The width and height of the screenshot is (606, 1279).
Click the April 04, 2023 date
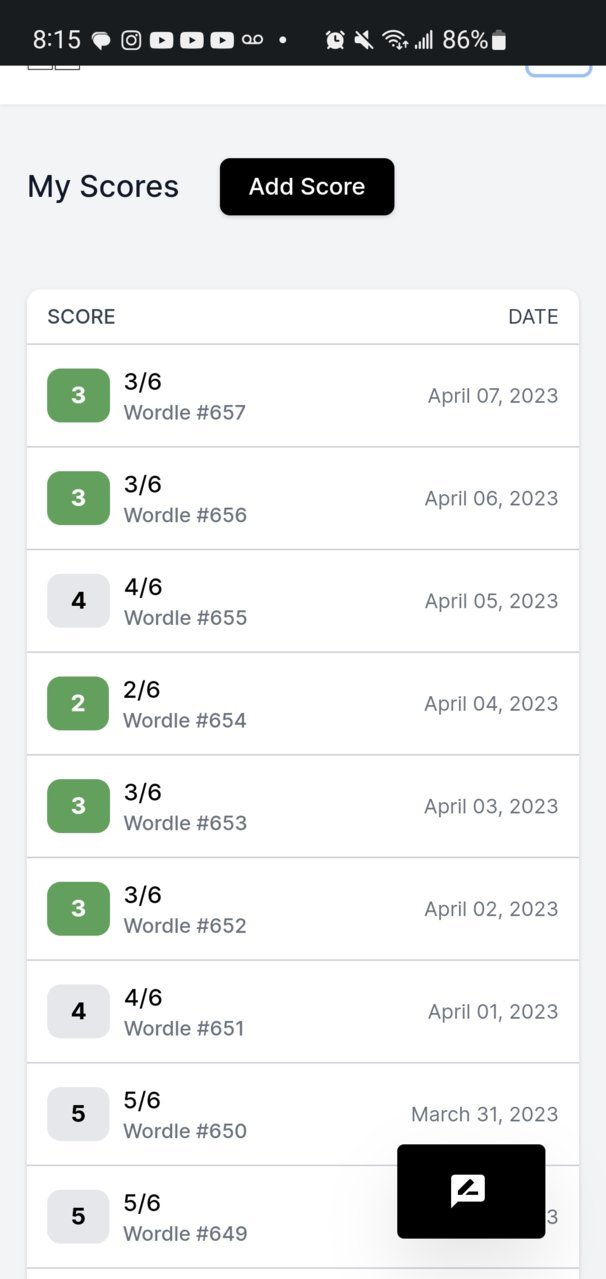(x=491, y=704)
